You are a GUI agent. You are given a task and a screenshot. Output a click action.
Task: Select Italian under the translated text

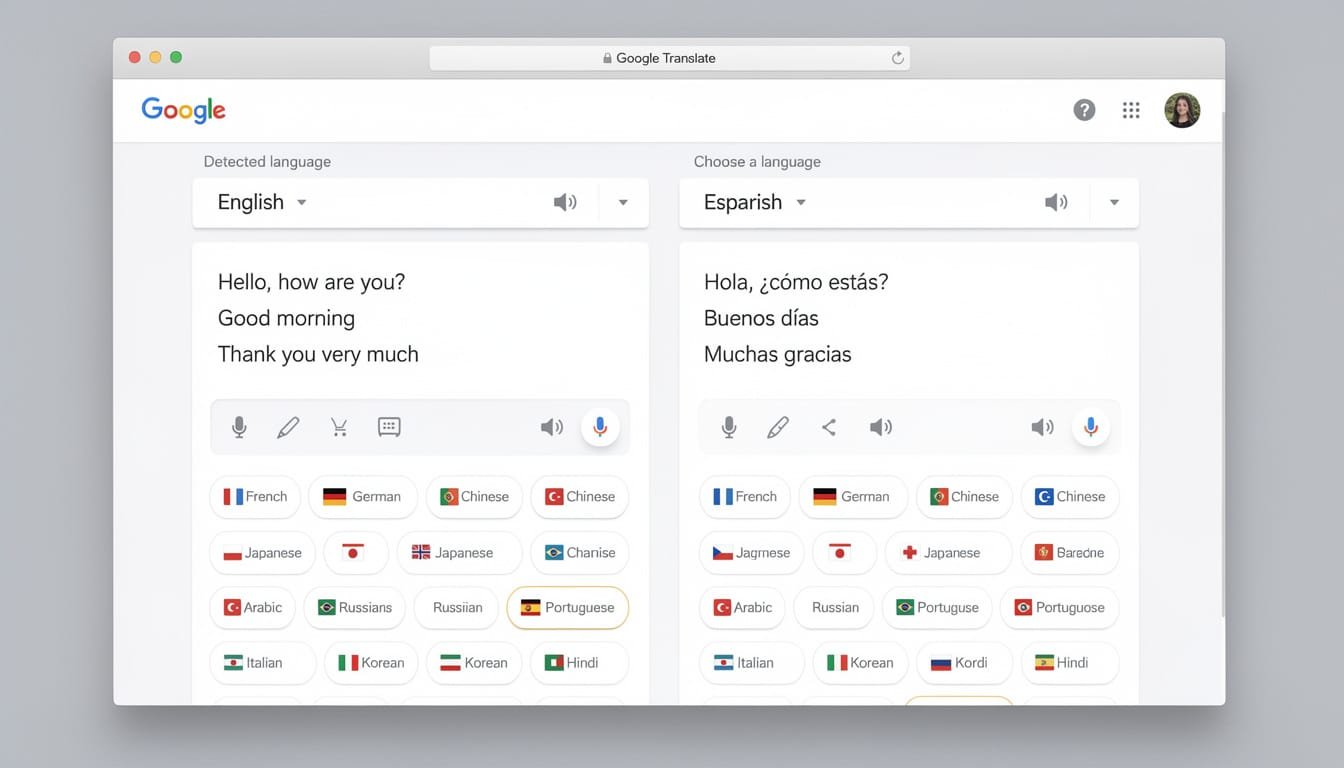click(751, 662)
